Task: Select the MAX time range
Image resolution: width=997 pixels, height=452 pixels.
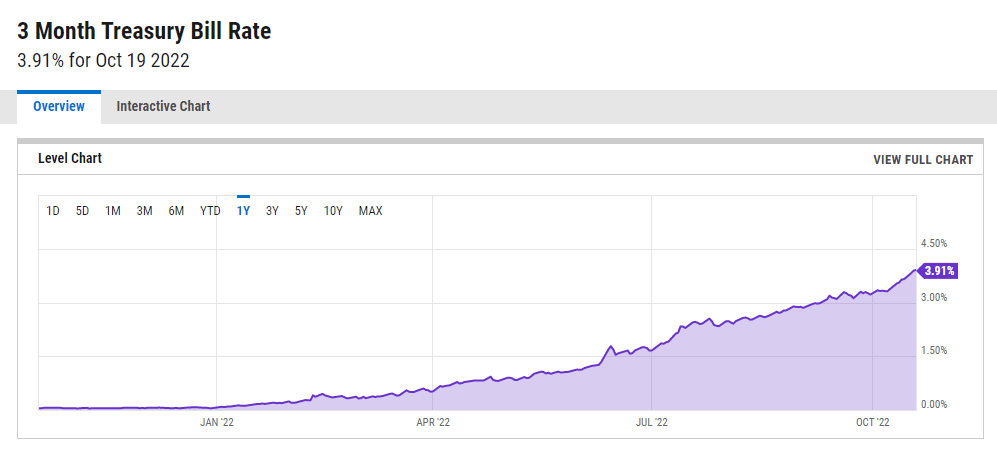Action: pyautogui.click(x=371, y=211)
